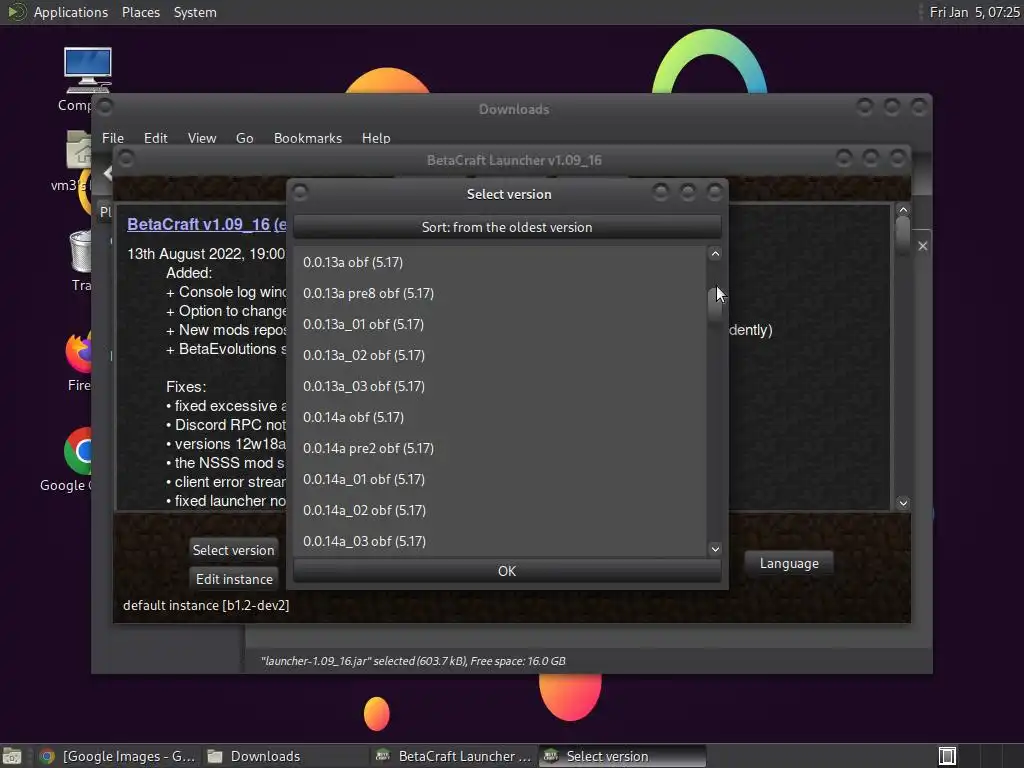Open BetaCraft v1.09_16 changelog link

click(x=206, y=225)
